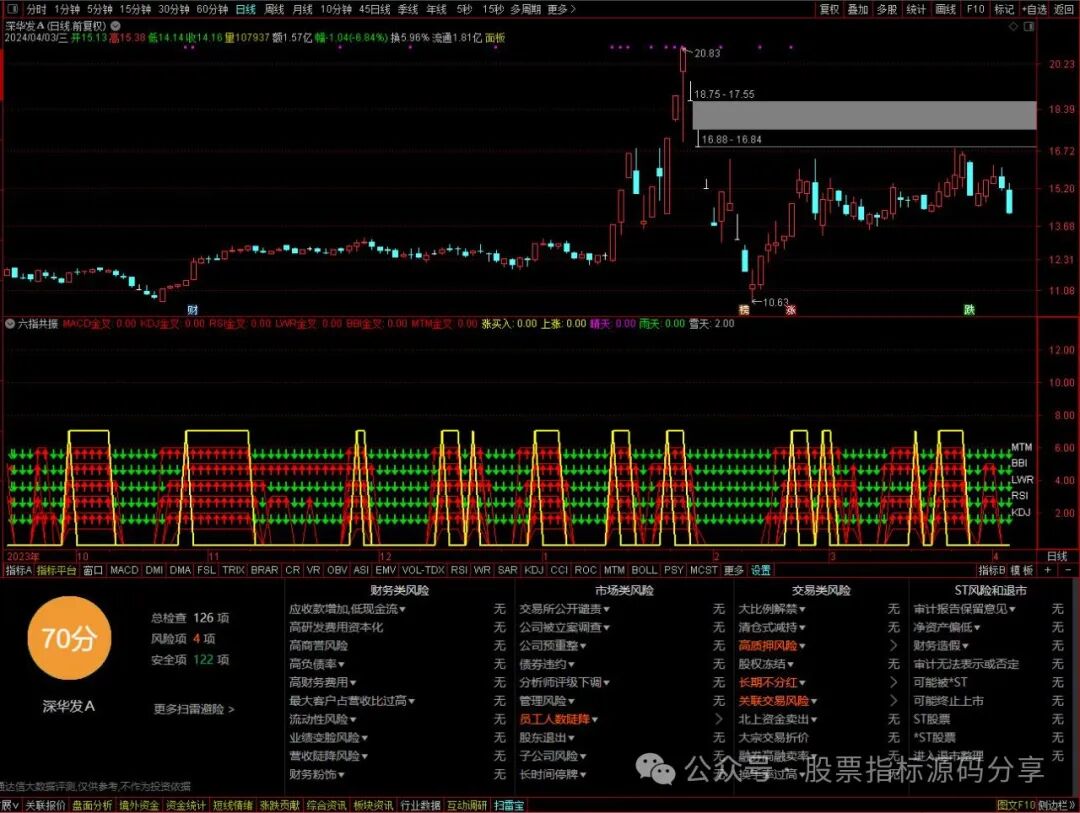The width and height of the screenshot is (1080, 813).
Task: Click the 返回 back button
Action: pos(1063,9)
